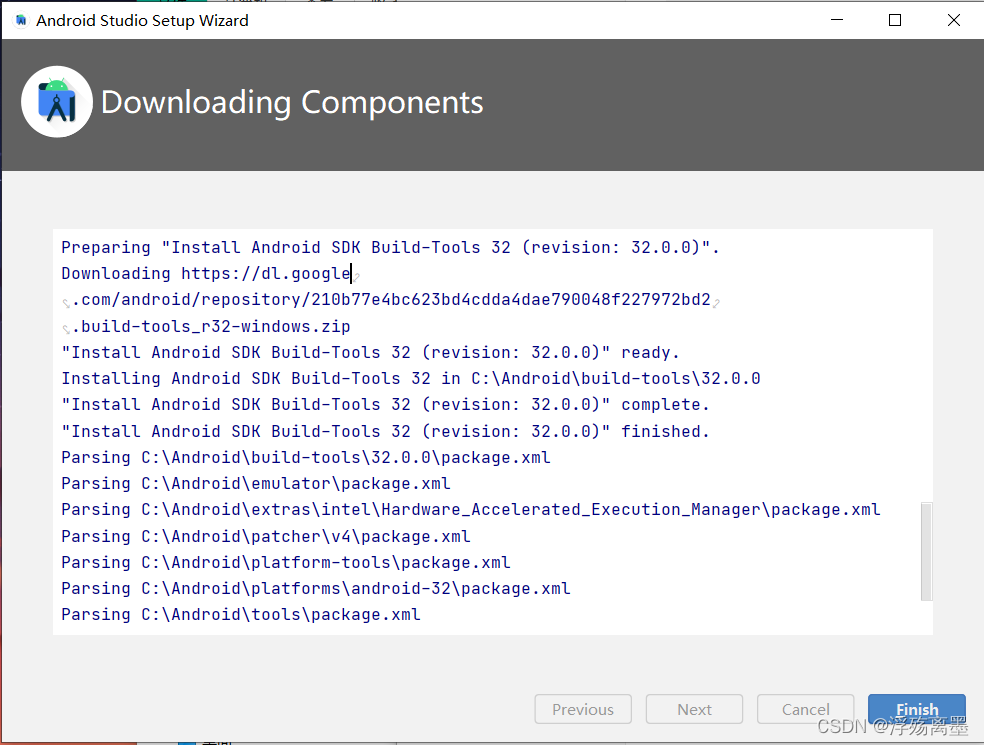Close the Setup Wizard window
The width and height of the screenshot is (984, 745).
(954, 20)
